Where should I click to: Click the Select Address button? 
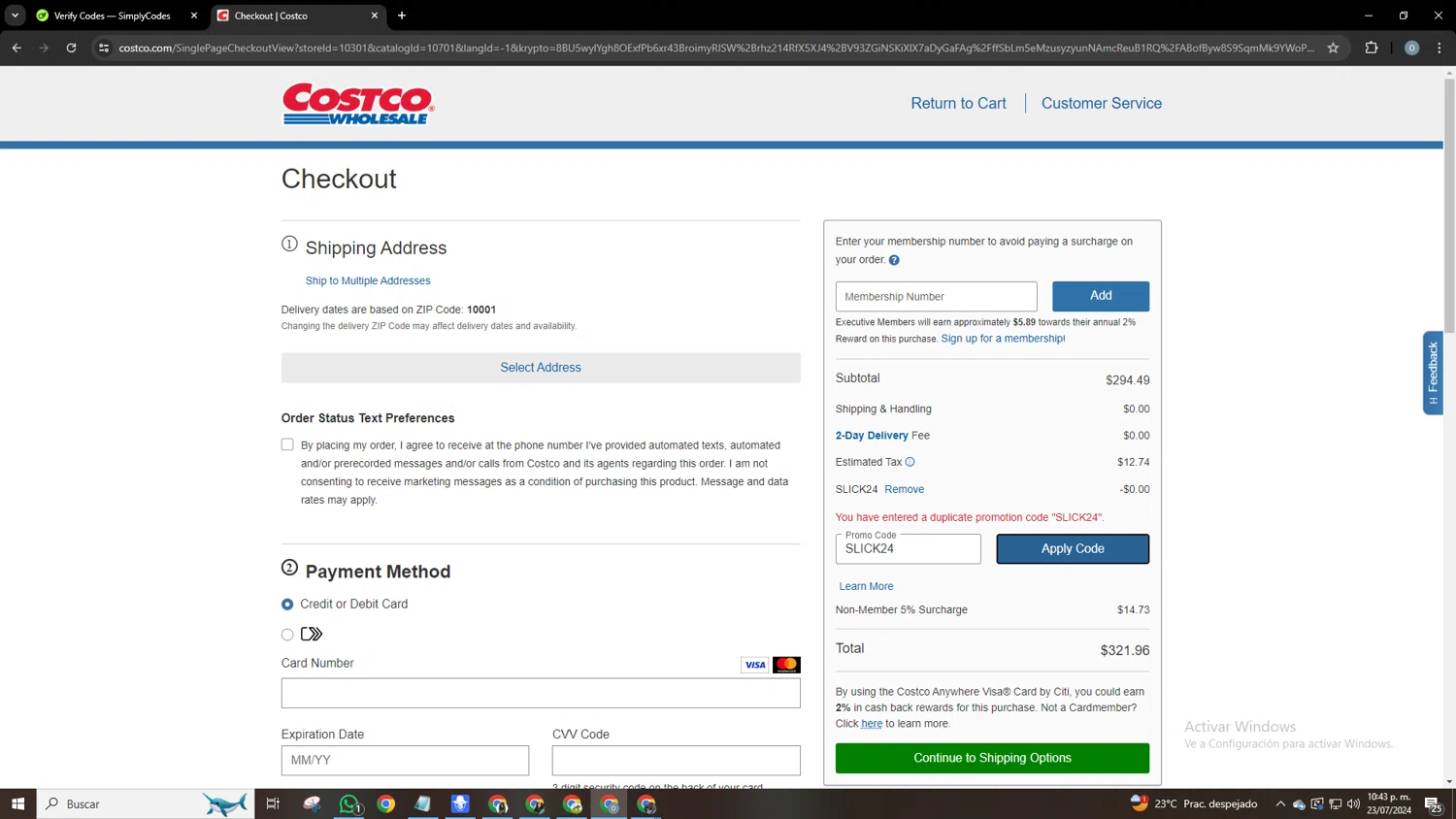[x=541, y=367]
